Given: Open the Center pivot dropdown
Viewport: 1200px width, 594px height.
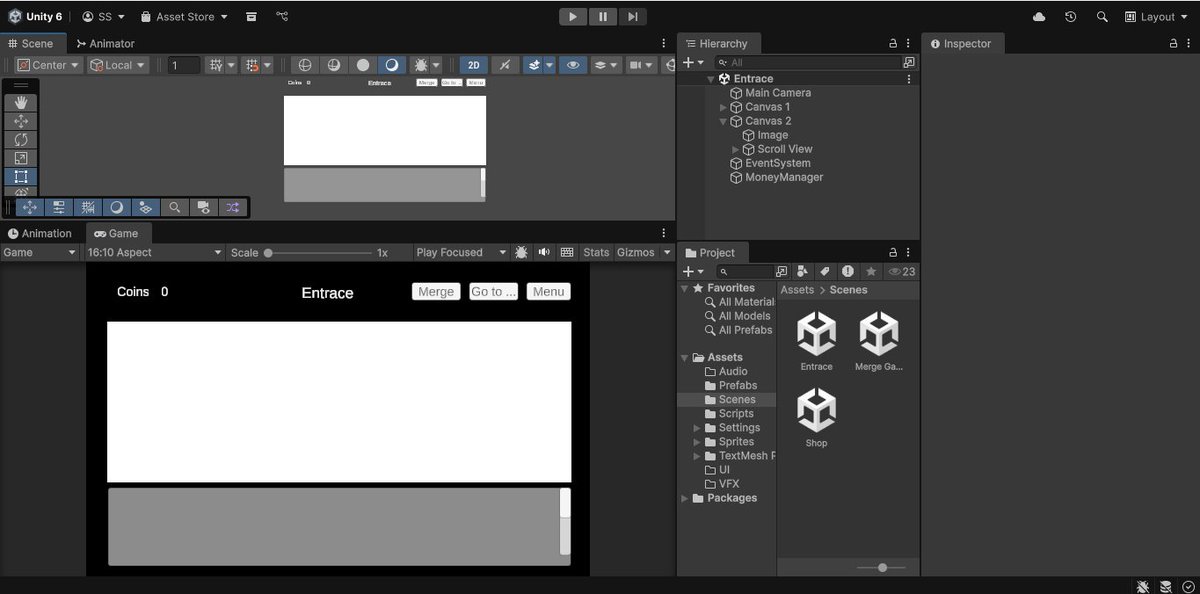Looking at the screenshot, I should (x=48, y=65).
